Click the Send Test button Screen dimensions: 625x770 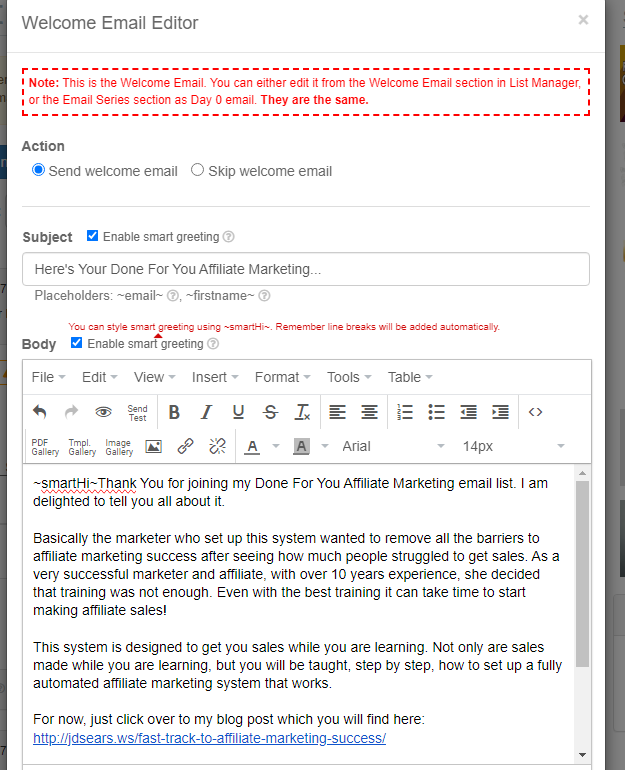(x=137, y=412)
